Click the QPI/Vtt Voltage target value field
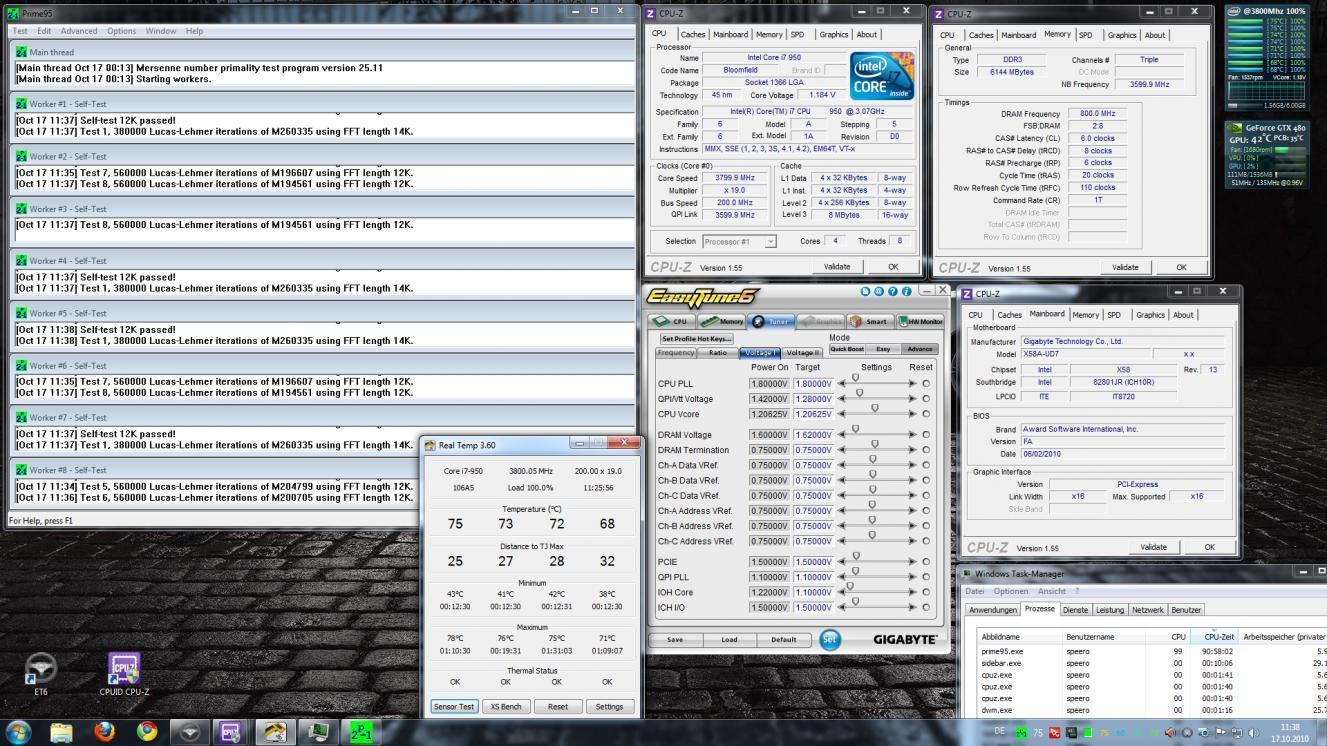Viewport: 1327px width, 746px height. [x=812, y=399]
